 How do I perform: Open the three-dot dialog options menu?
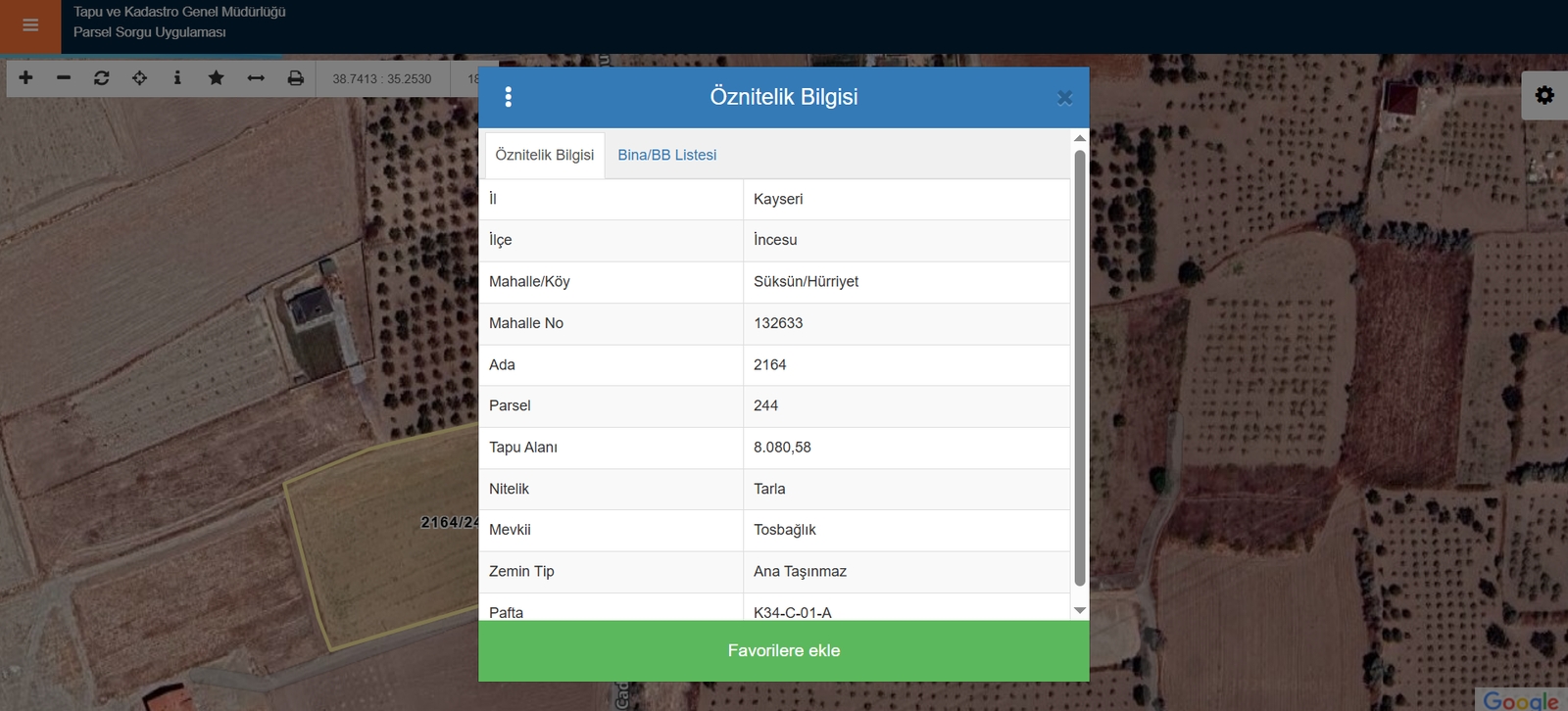(508, 97)
